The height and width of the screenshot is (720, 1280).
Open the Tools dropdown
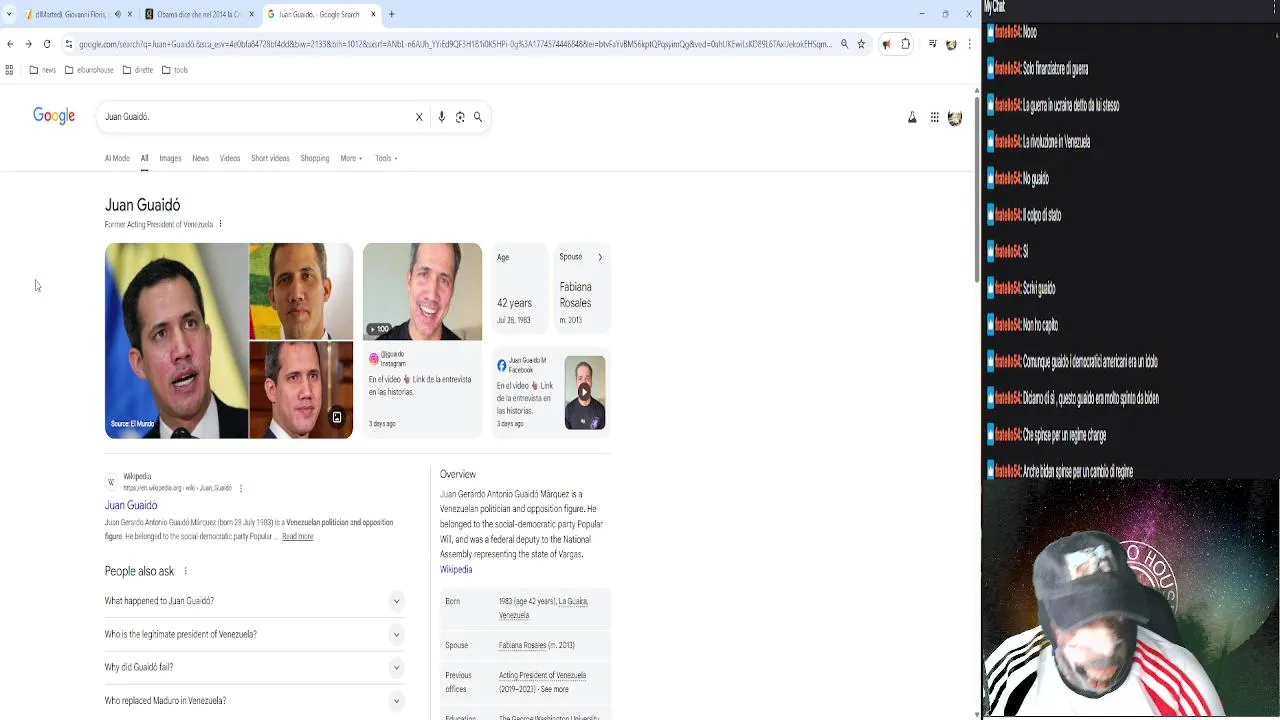[386, 158]
